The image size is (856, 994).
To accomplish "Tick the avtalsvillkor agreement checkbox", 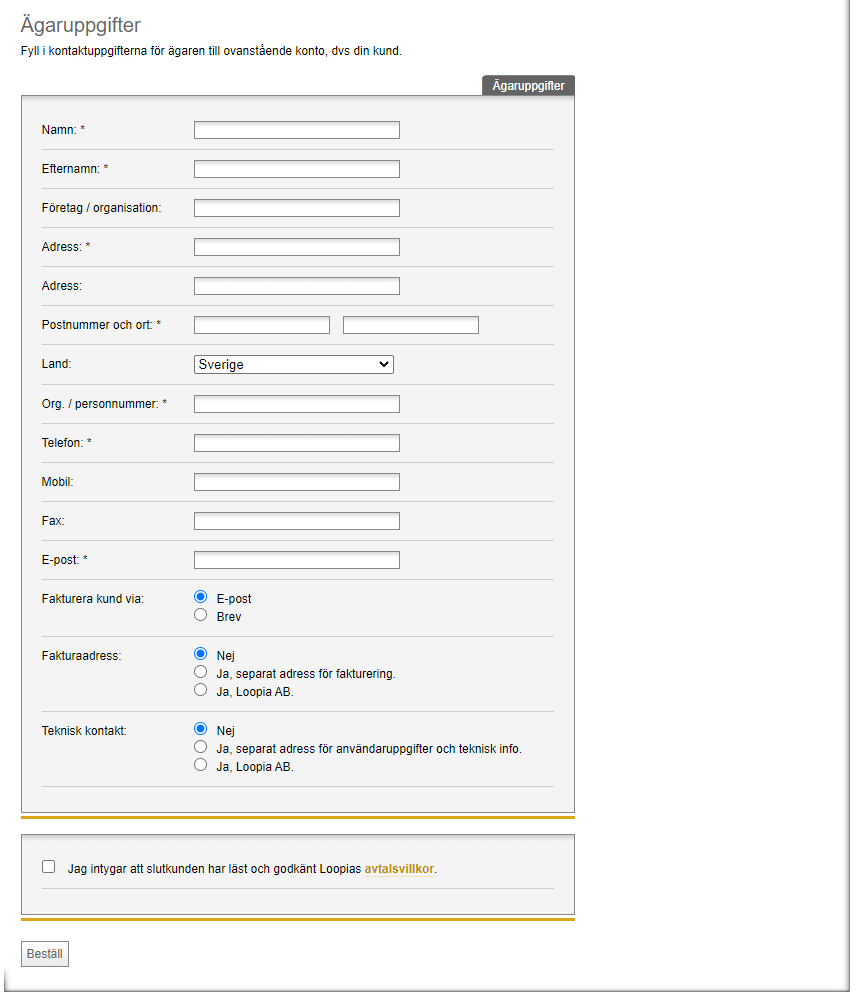I will (x=49, y=867).
